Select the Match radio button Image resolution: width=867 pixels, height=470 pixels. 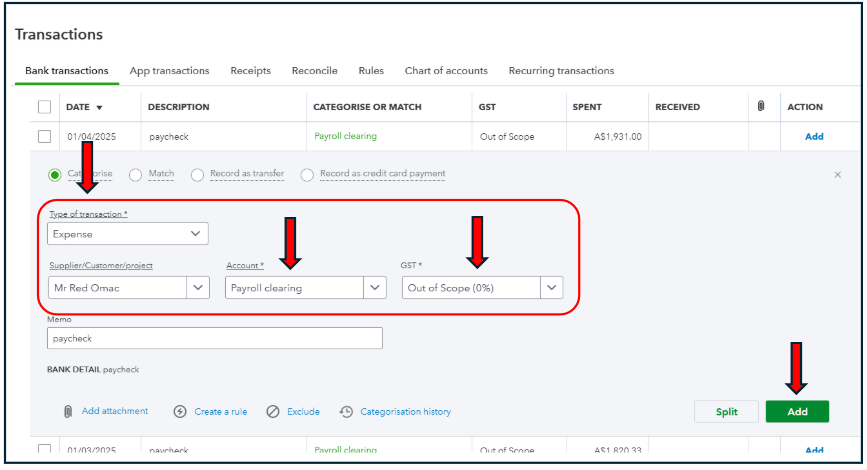[135, 175]
